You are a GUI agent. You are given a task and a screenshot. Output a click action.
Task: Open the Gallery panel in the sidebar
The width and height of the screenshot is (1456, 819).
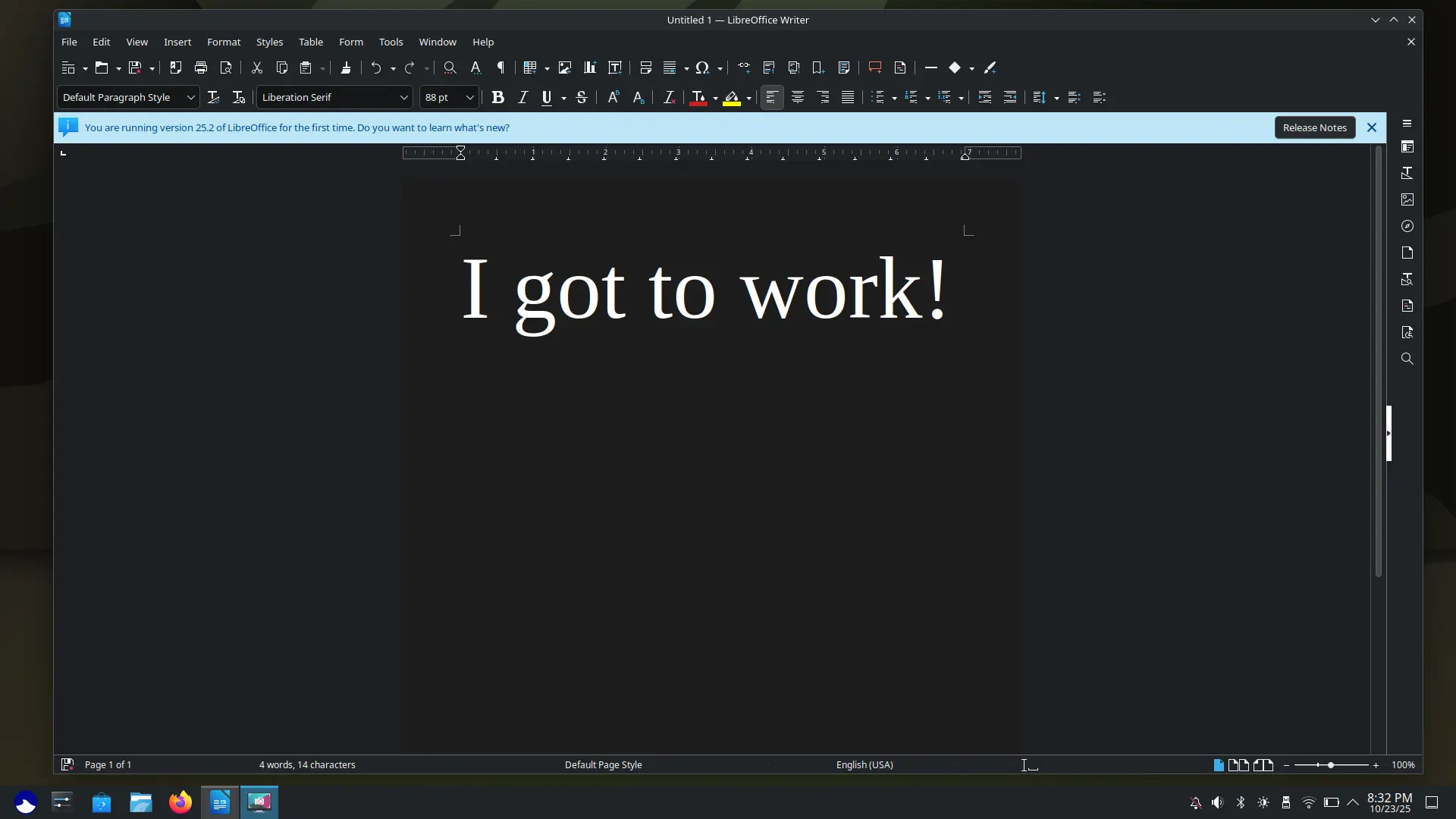click(1408, 199)
